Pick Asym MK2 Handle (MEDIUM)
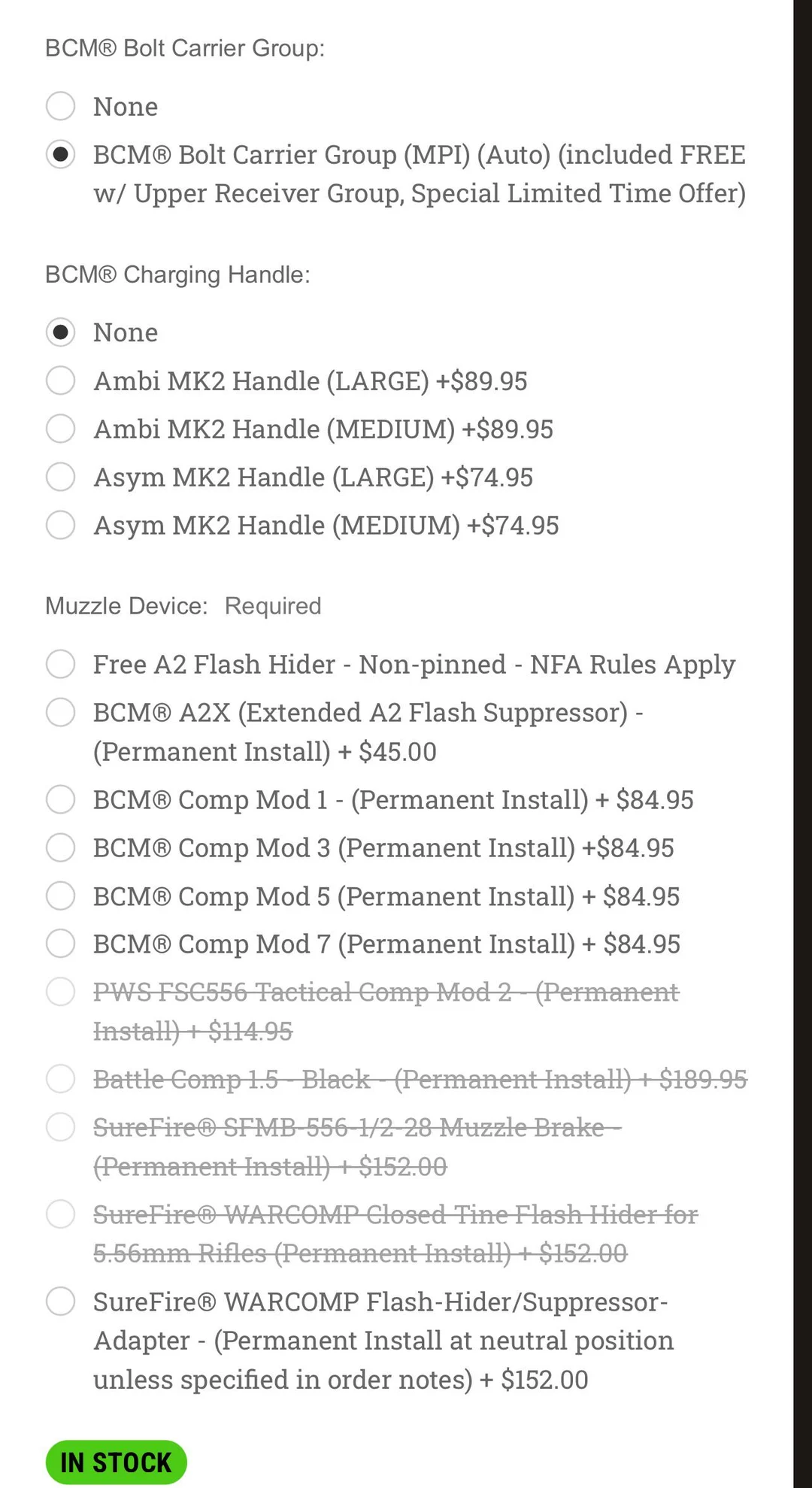This screenshot has width=812, height=1488. point(60,525)
